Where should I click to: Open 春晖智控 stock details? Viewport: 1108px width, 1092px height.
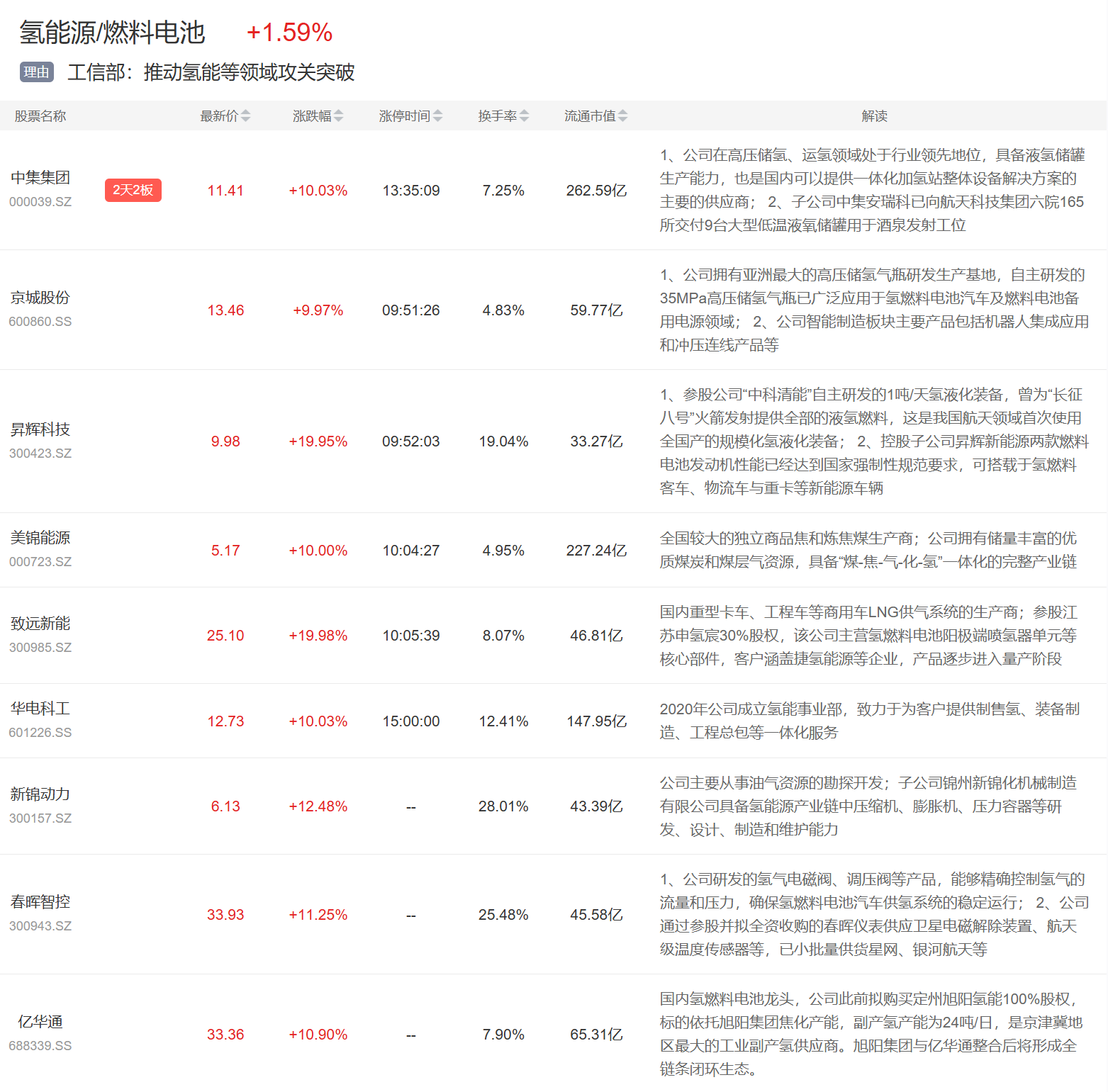40,902
